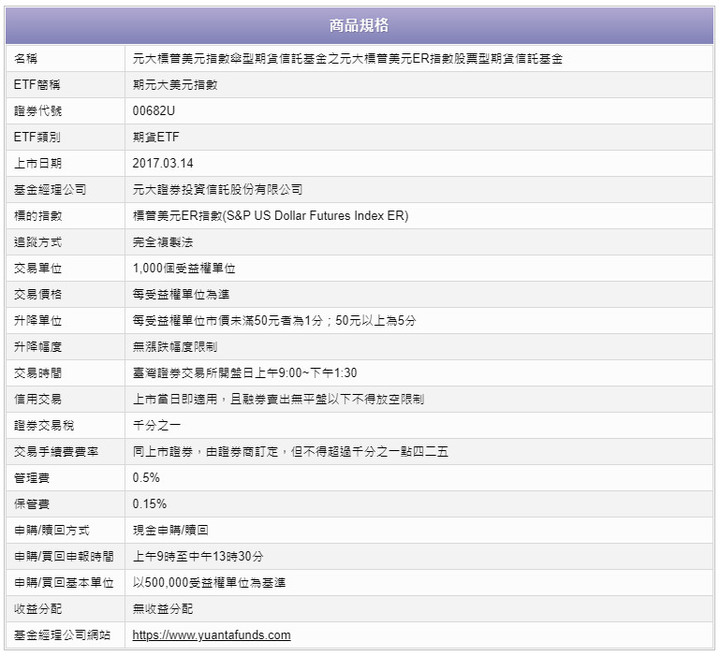Select the ETF簡稱 label
720x656 pixels.
point(37,84)
